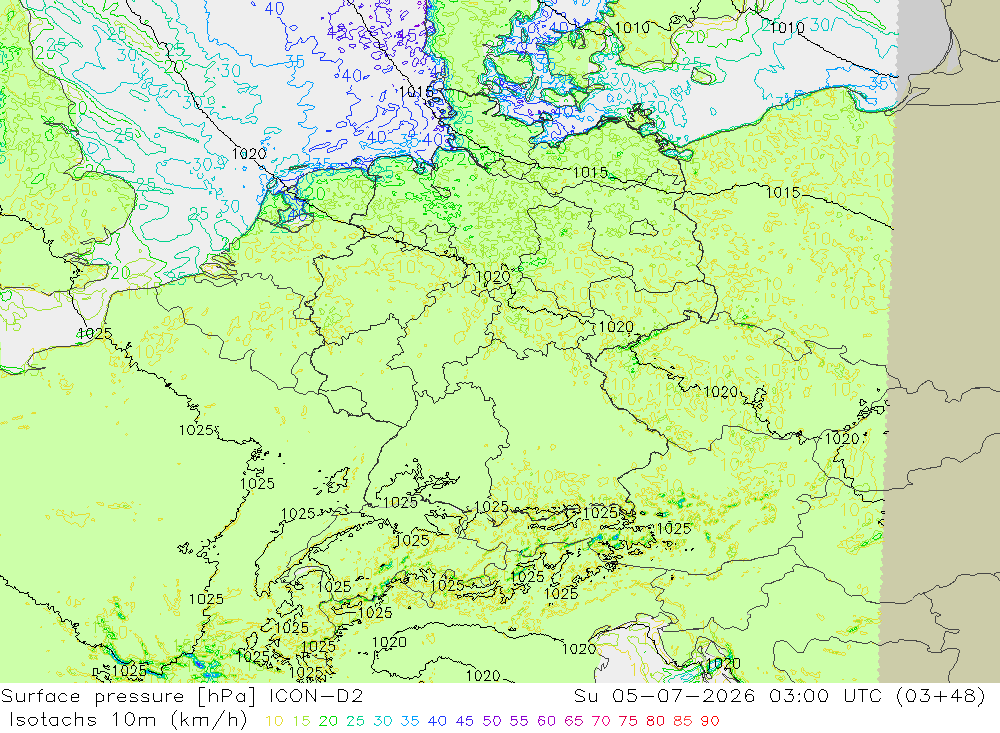Select the 60 value in isotachs legend

[547, 721]
